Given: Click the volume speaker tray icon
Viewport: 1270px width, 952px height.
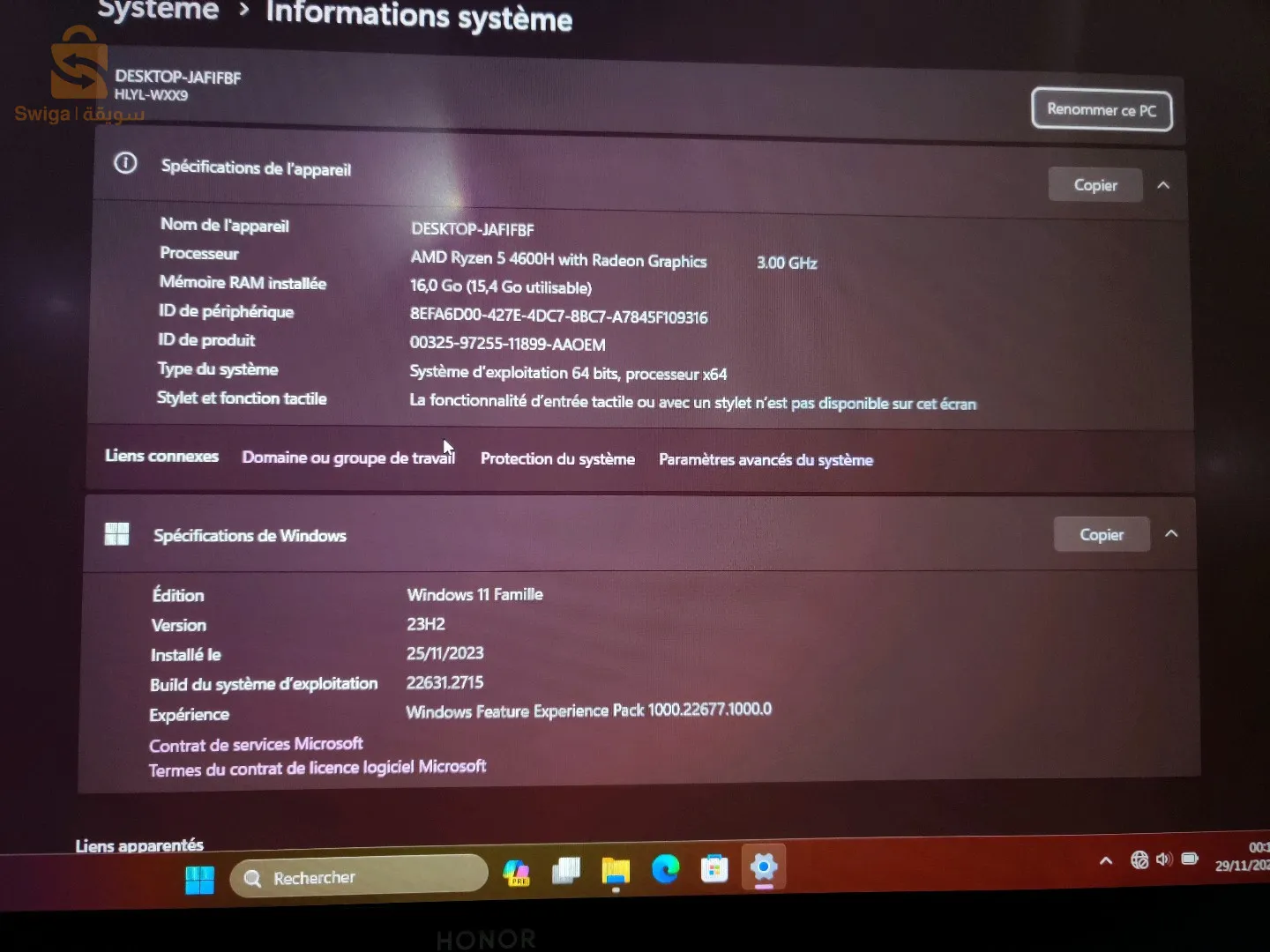Looking at the screenshot, I should click(1164, 859).
